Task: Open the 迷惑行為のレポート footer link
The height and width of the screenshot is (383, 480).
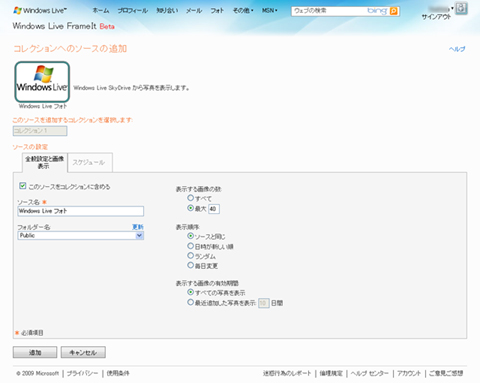Action: click(x=287, y=373)
